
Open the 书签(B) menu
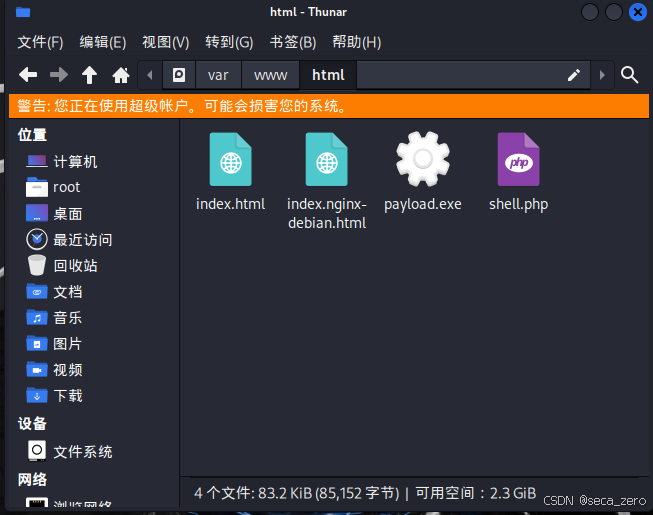coord(293,42)
